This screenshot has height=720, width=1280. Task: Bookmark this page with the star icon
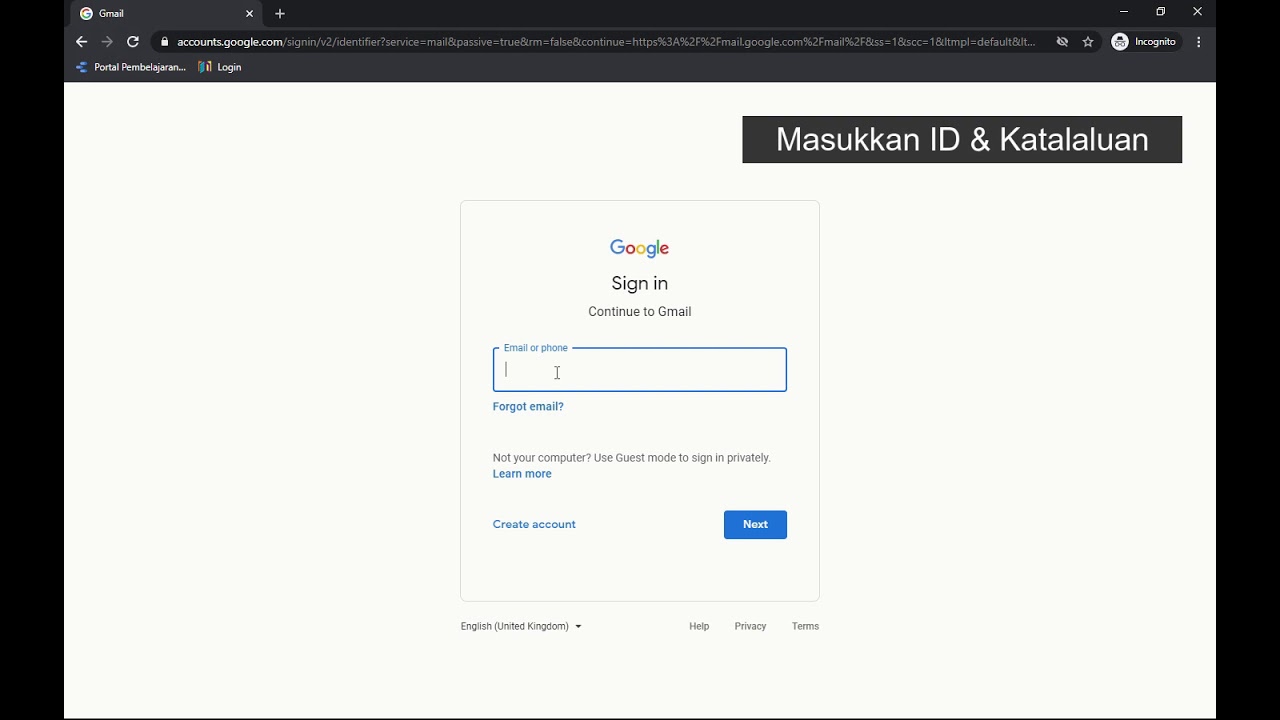click(1088, 42)
